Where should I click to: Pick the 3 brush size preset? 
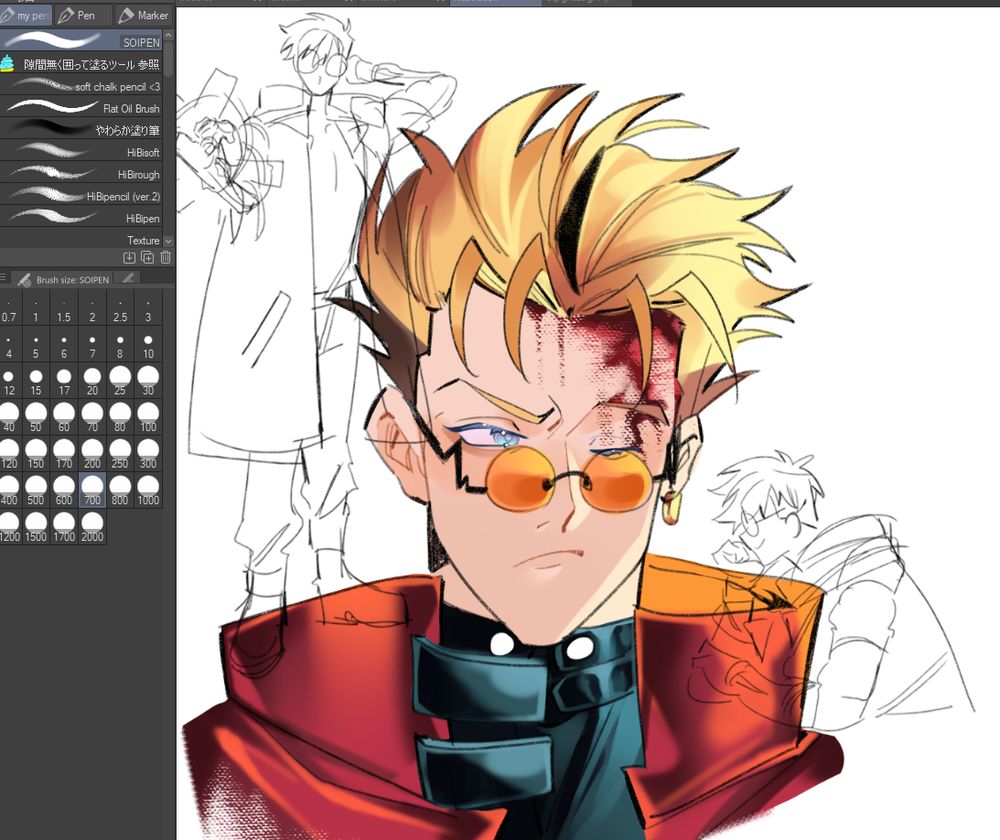pos(148,308)
